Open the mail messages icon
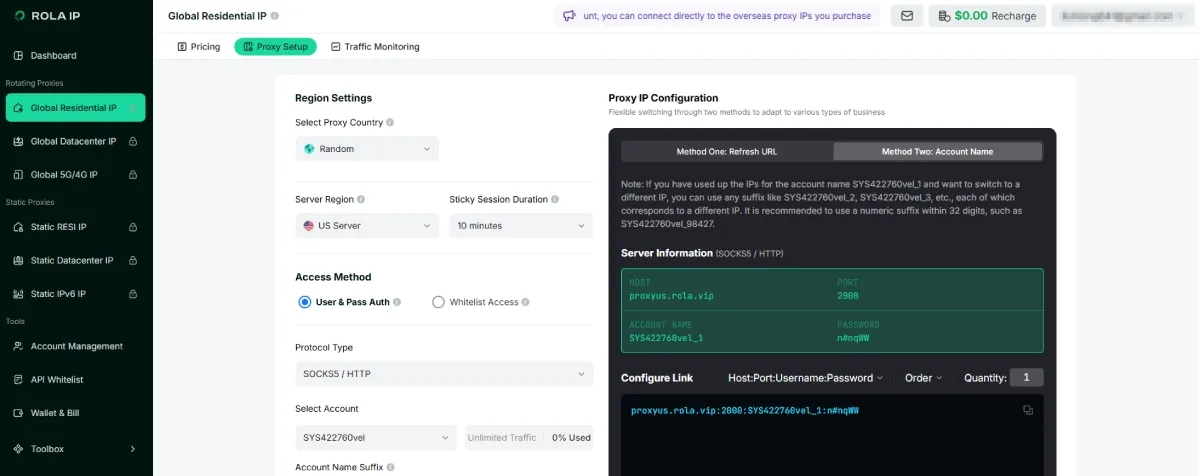The image size is (1200, 476). [x=907, y=16]
